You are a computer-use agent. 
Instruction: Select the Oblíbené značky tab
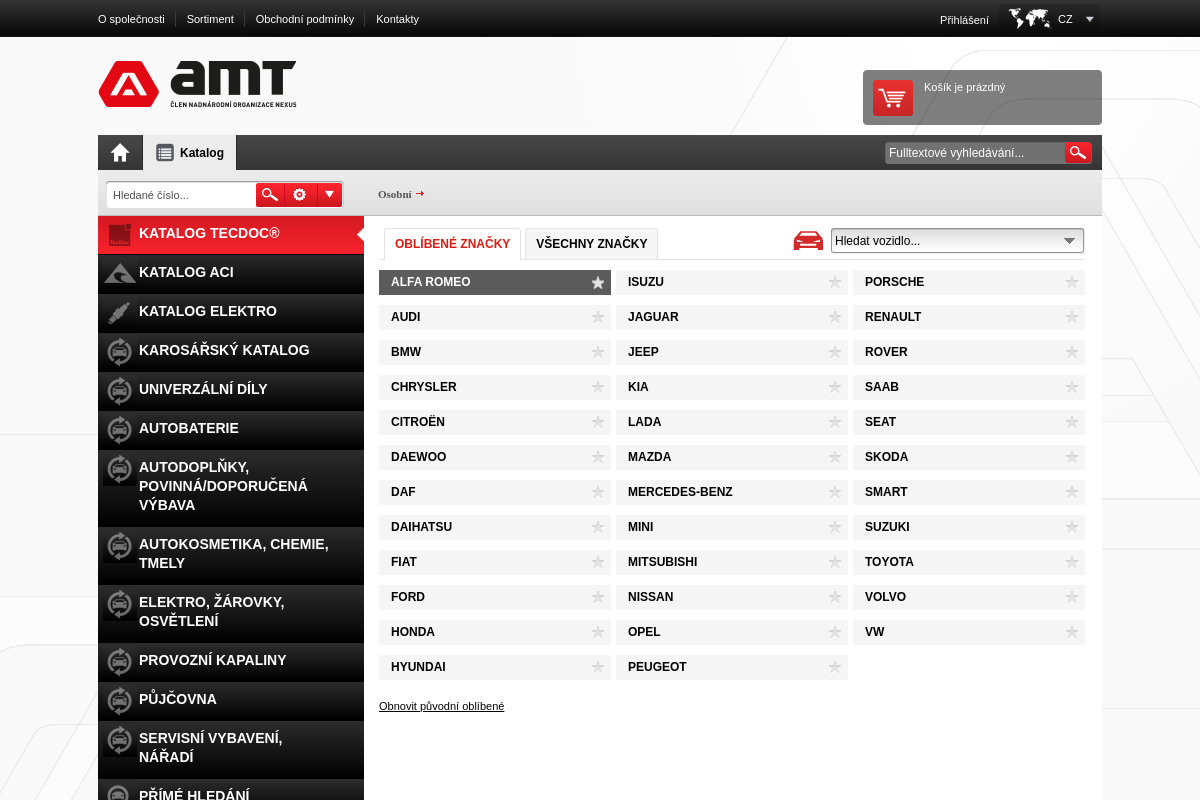tap(452, 244)
